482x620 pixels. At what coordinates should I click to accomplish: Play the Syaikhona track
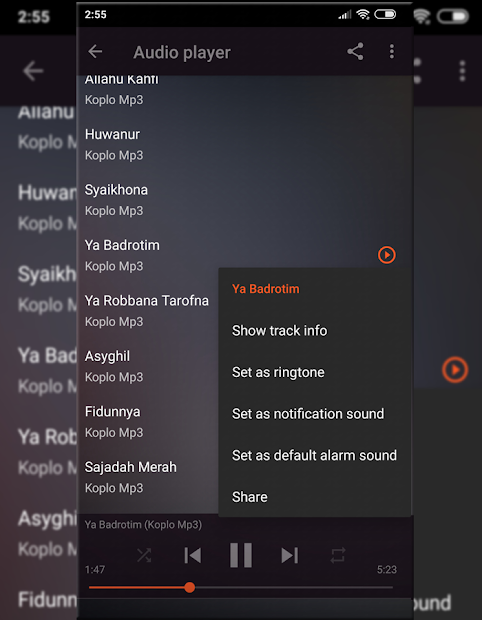click(x=245, y=200)
